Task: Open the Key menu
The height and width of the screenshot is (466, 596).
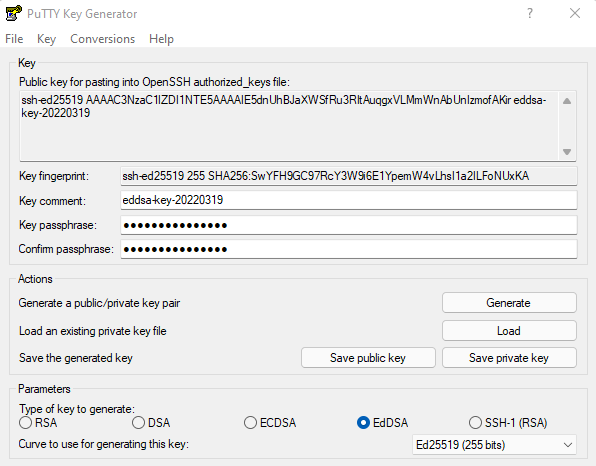Action: pos(46,39)
